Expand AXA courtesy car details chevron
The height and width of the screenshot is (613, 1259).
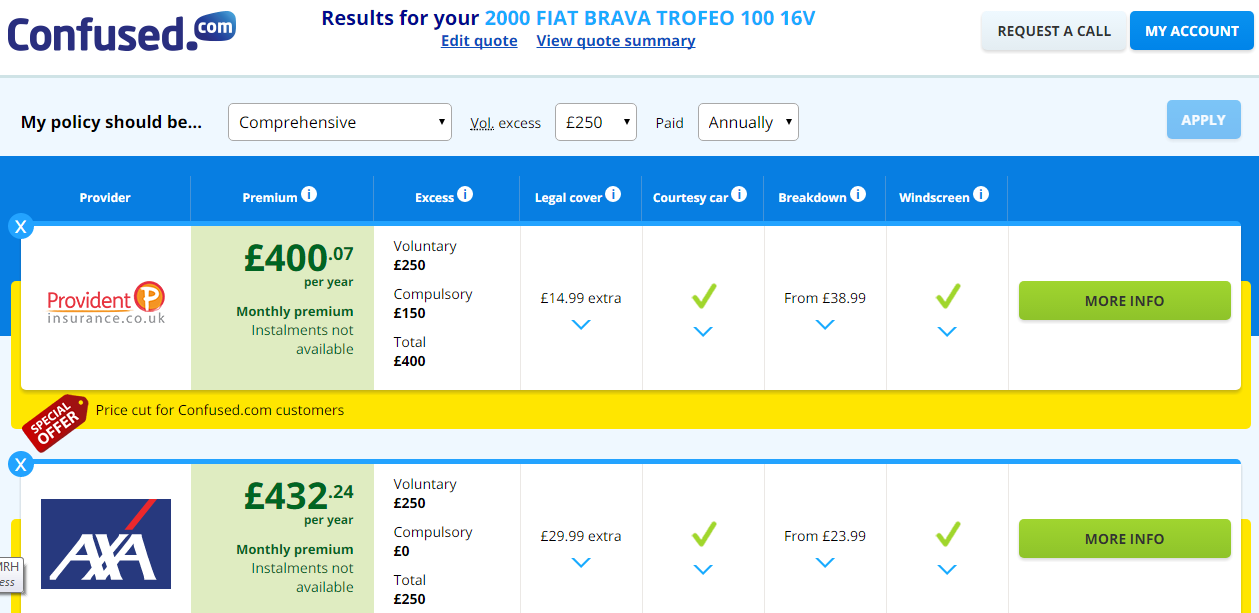703,570
